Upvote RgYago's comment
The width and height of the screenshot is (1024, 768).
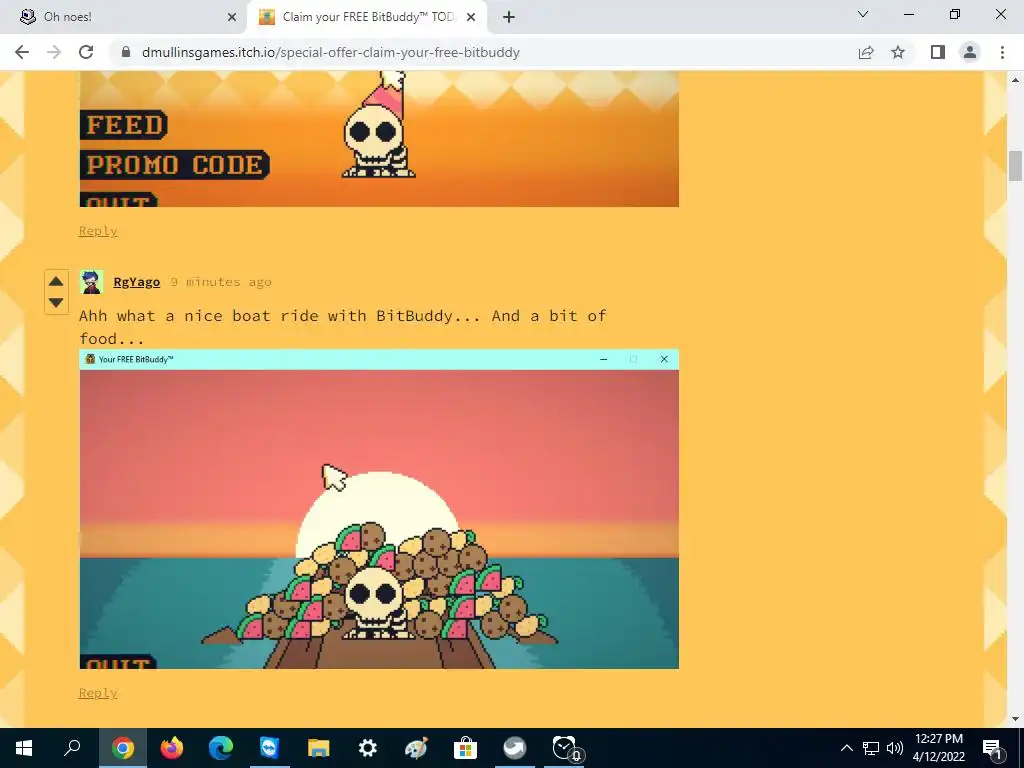[56, 281]
